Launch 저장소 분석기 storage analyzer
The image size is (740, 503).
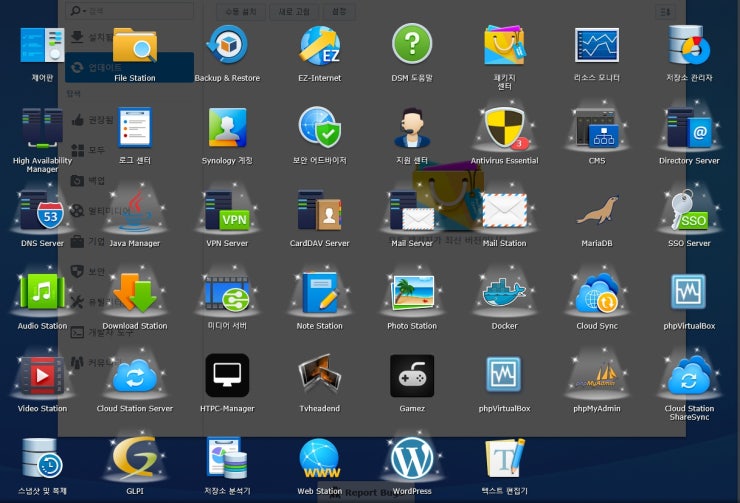point(227,458)
